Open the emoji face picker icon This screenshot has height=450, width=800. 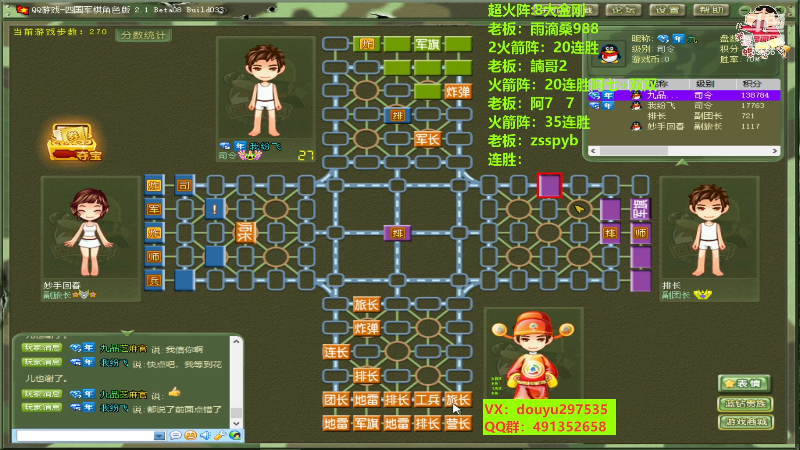(x=190, y=435)
